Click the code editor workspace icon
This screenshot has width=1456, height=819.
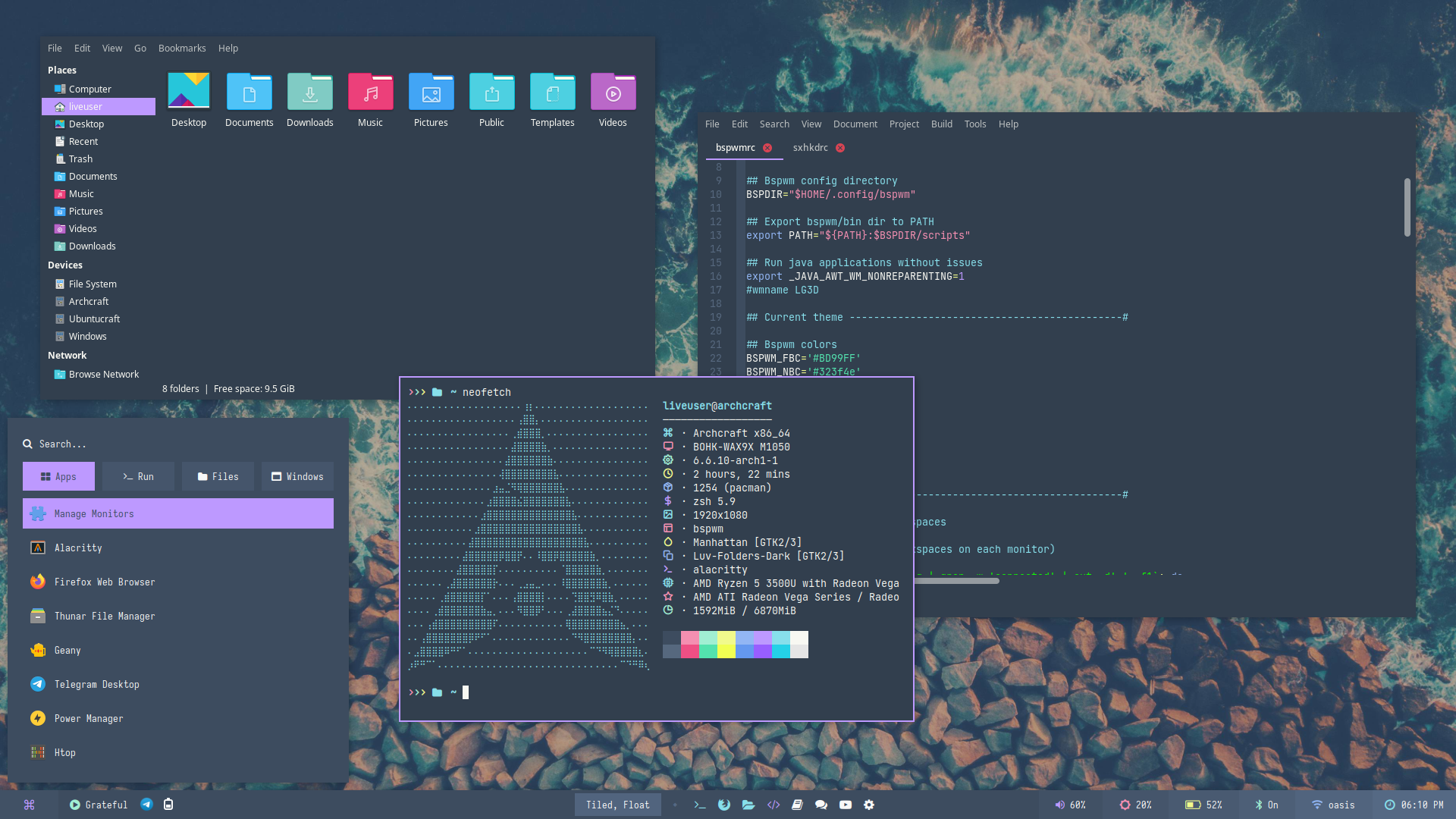773,805
